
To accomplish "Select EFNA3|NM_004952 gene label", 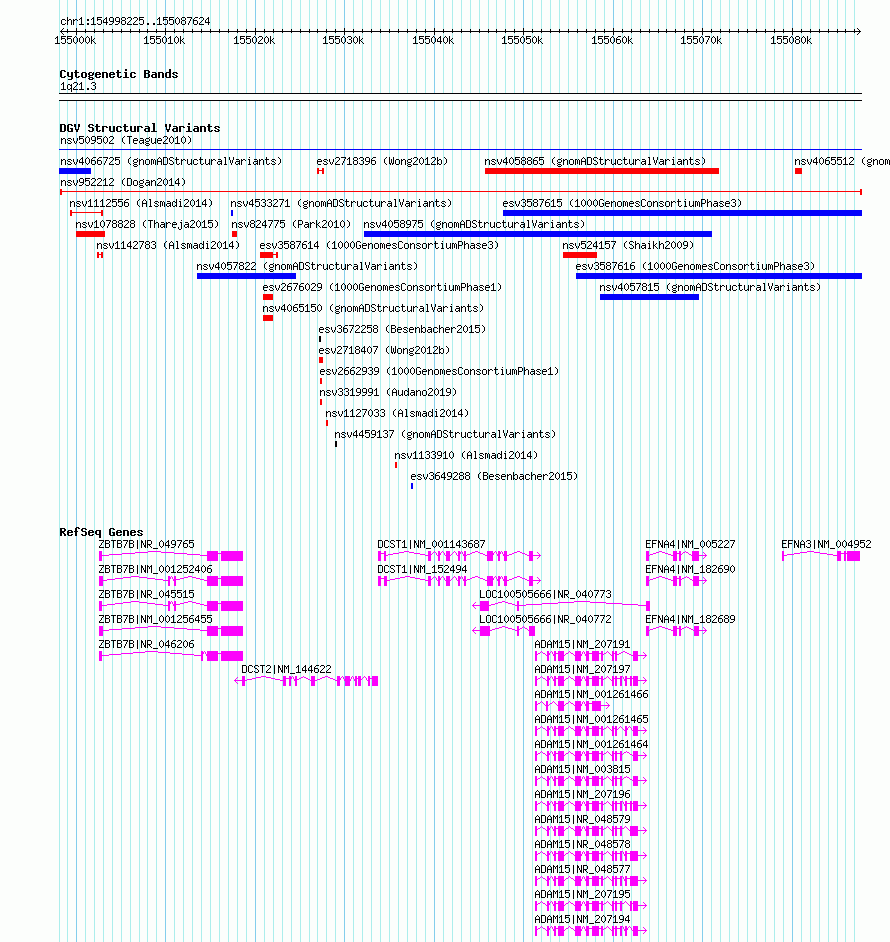I will click(826, 544).
